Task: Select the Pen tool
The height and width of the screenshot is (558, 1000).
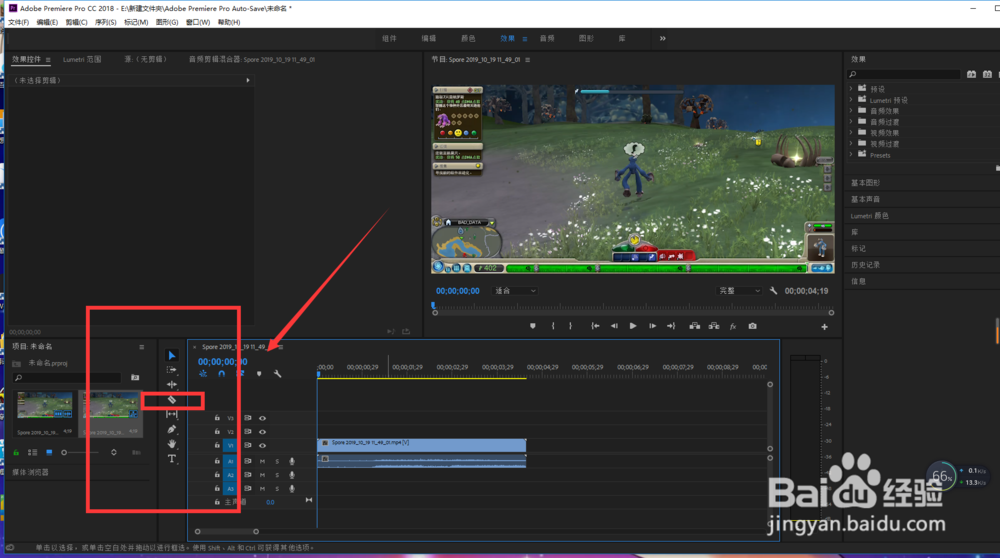Action: [172, 429]
